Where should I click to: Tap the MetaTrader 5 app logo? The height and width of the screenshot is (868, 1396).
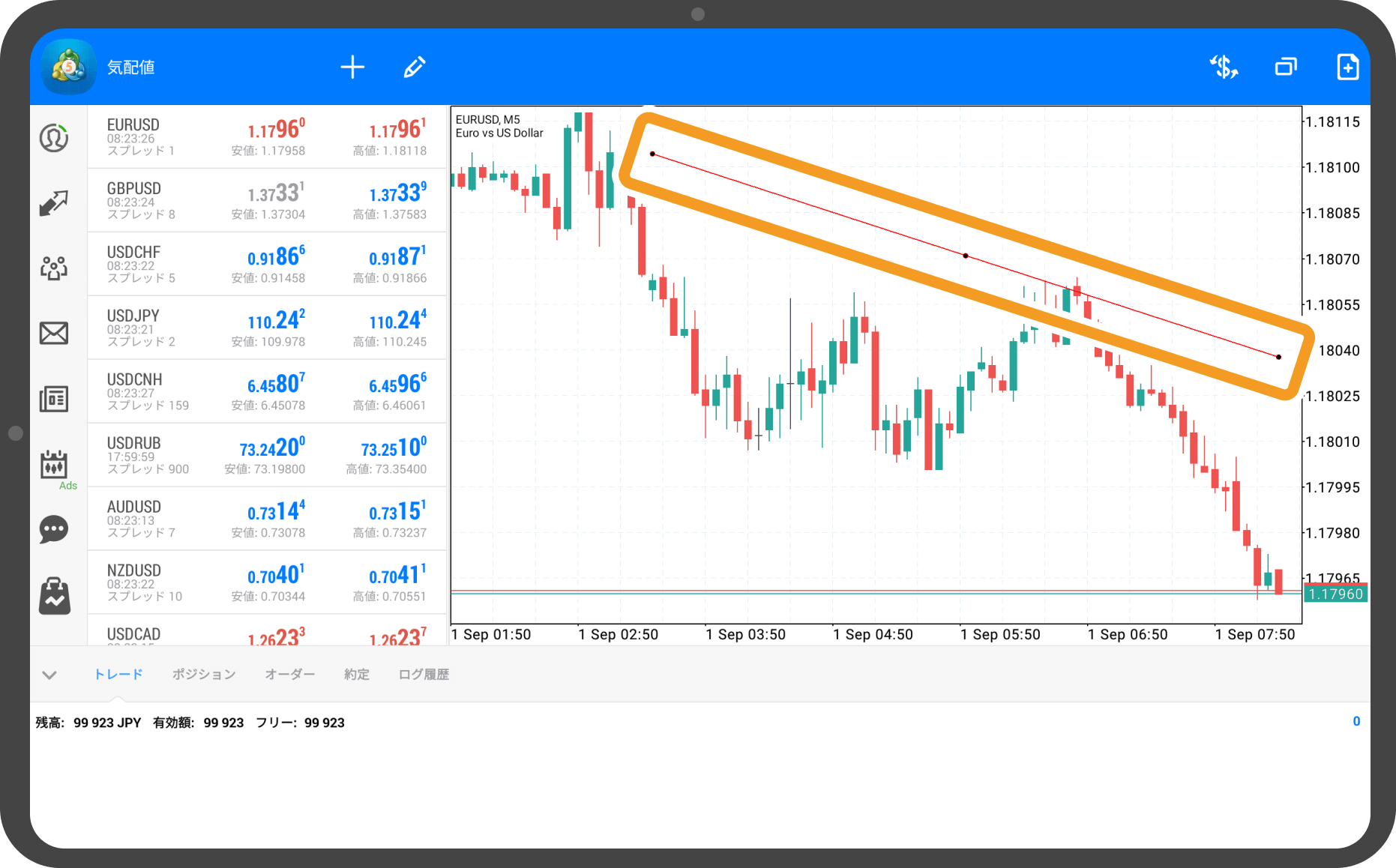tap(69, 67)
